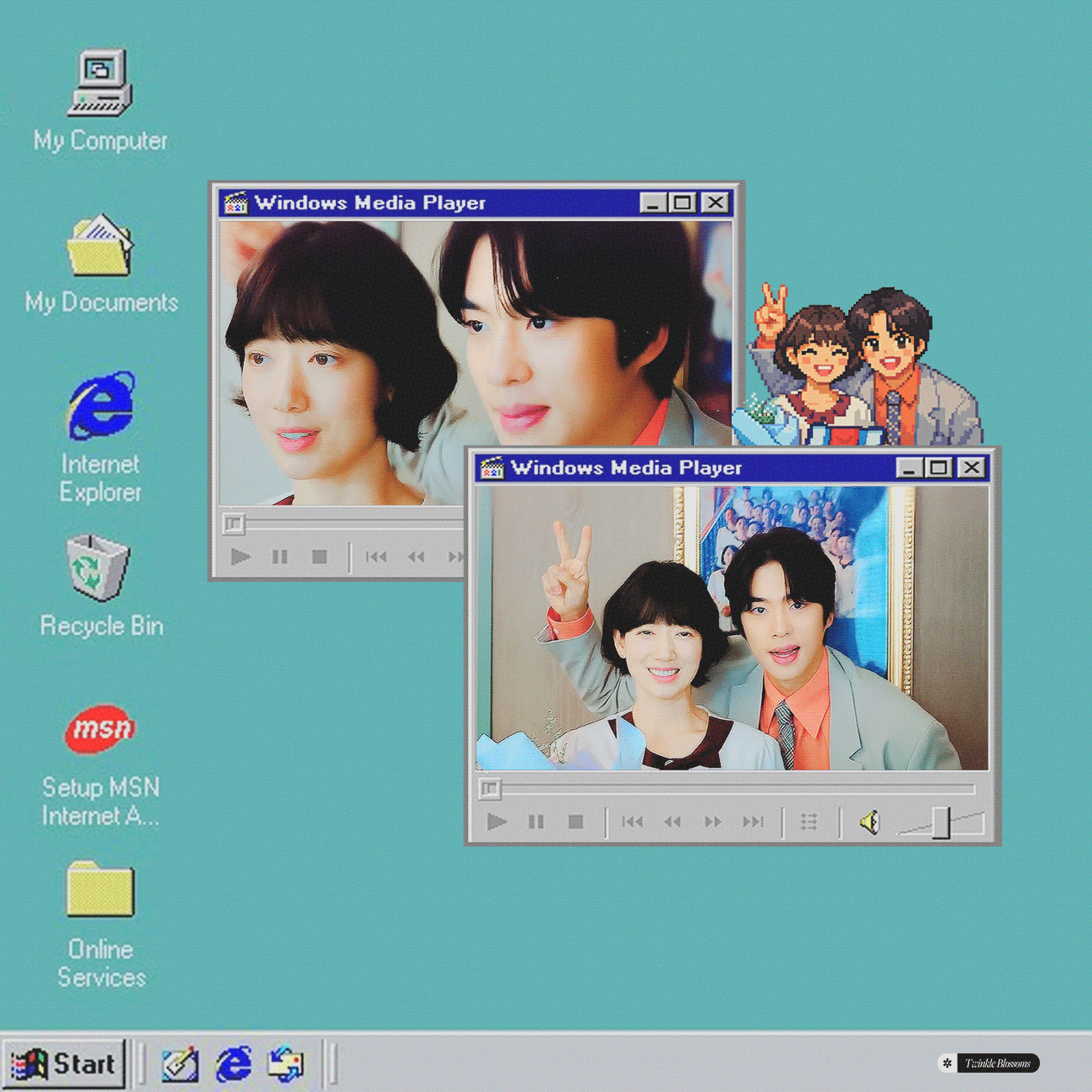Stop the video in the front player
1092x1092 pixels.
coord(575,822)
